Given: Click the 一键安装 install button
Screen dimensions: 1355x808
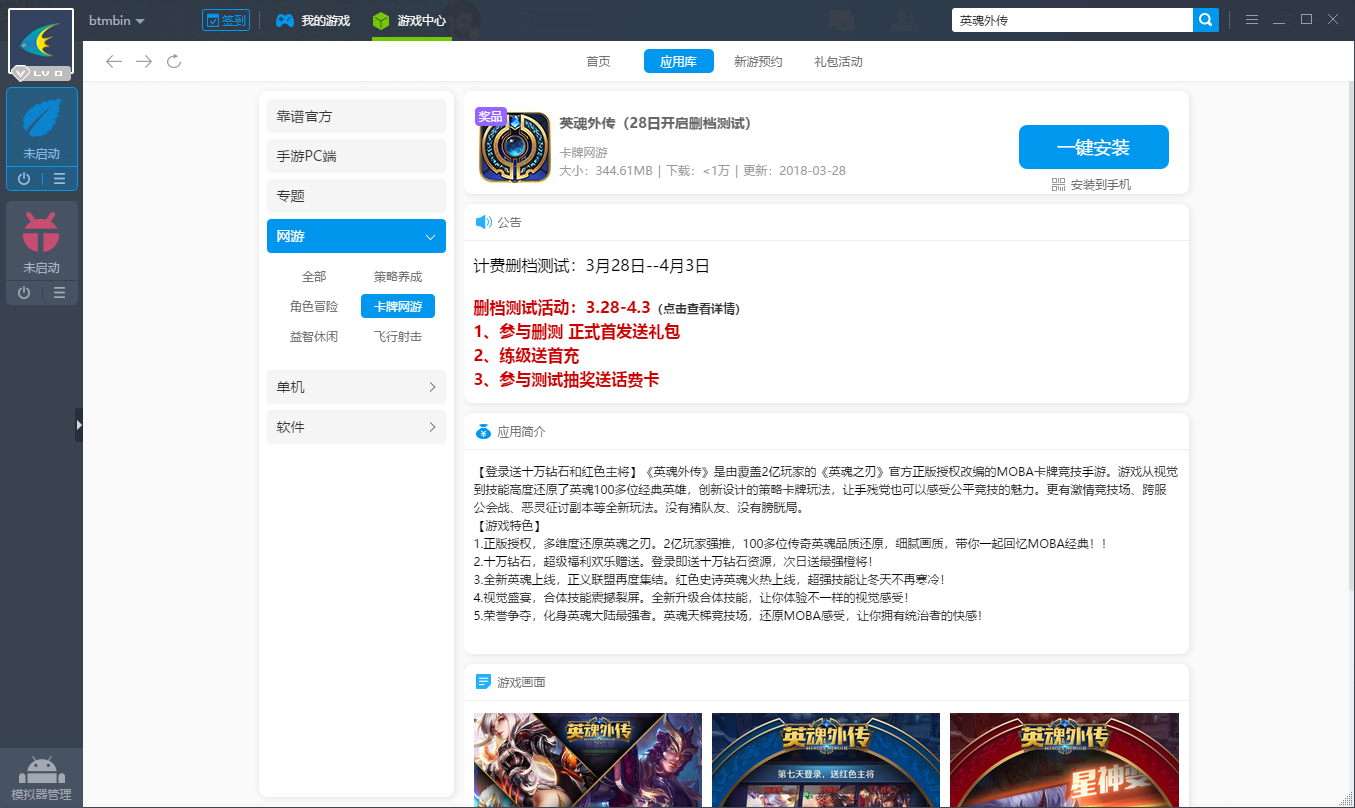Looking at the screenshot, I should tap(1093, 147).
